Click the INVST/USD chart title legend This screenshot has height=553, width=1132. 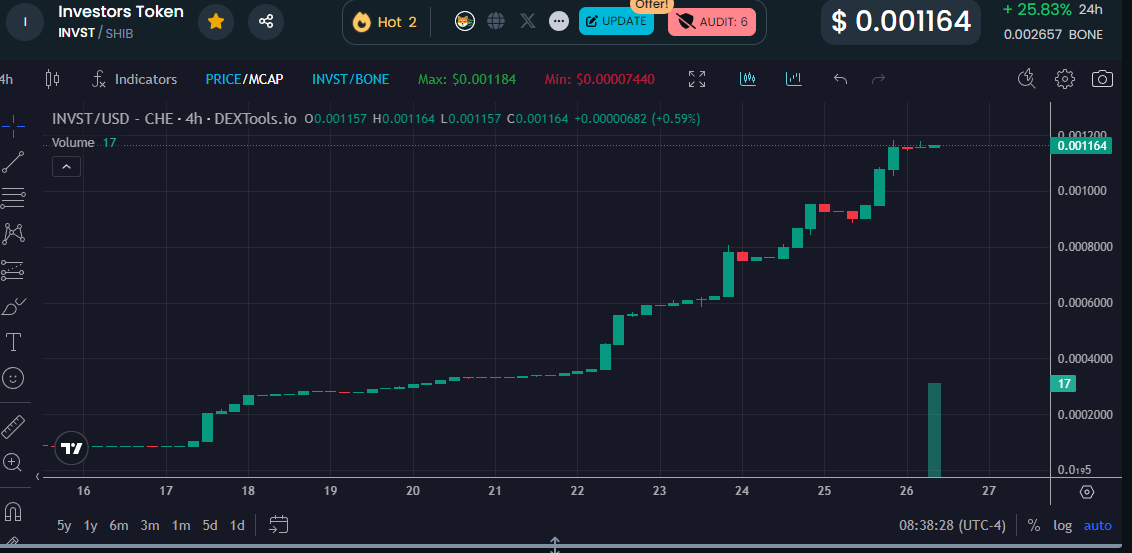[174, 119]
